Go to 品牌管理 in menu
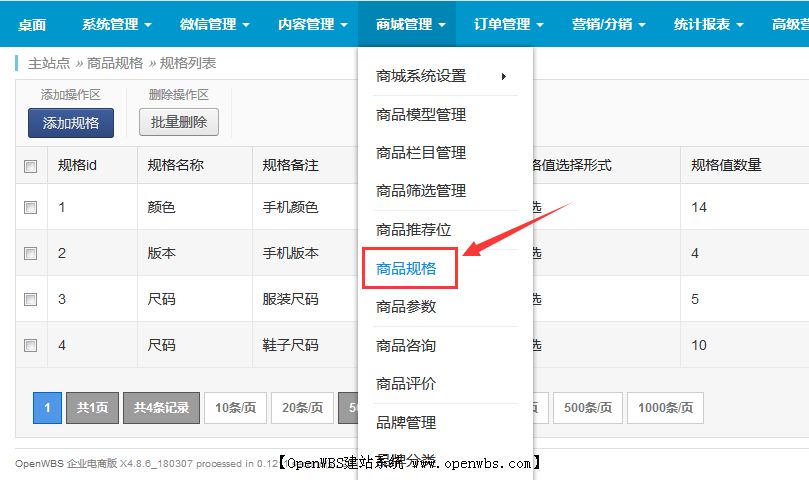809x480 pixels. [x=406, y=422]
